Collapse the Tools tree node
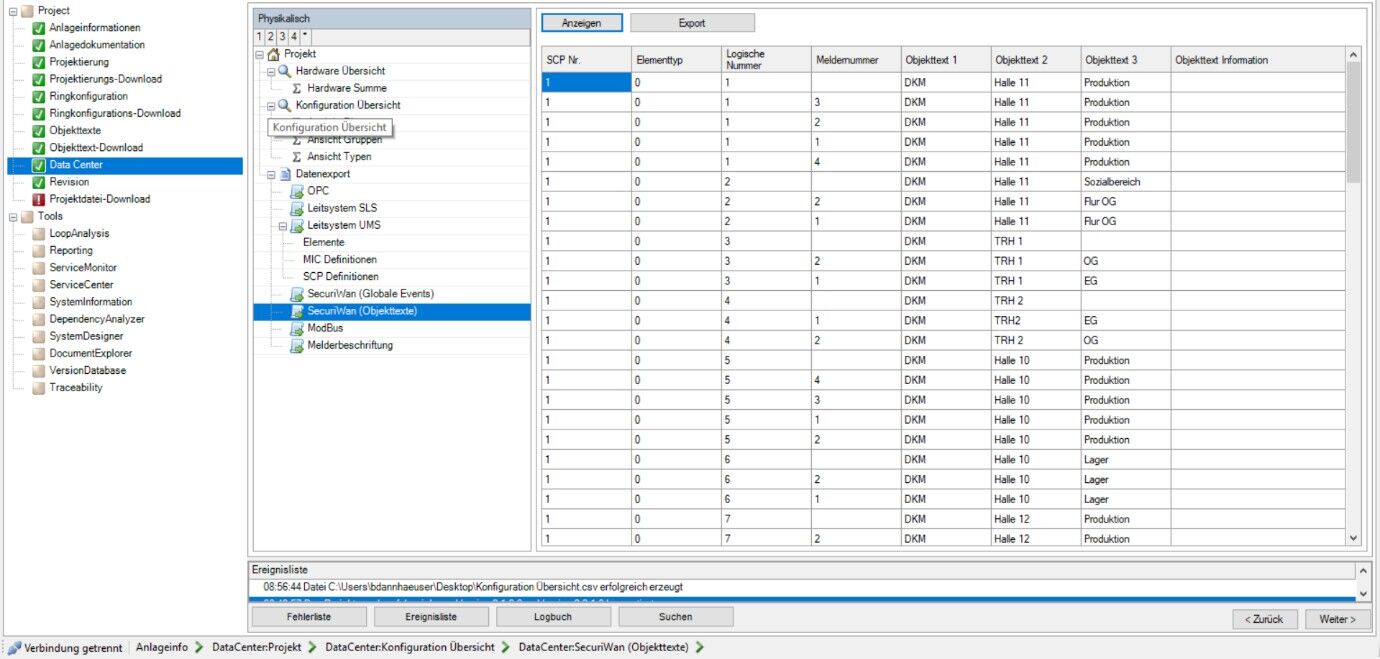The height and width of the screenshot is (659, 1380). pyautogui.click(x=13, y=217)
